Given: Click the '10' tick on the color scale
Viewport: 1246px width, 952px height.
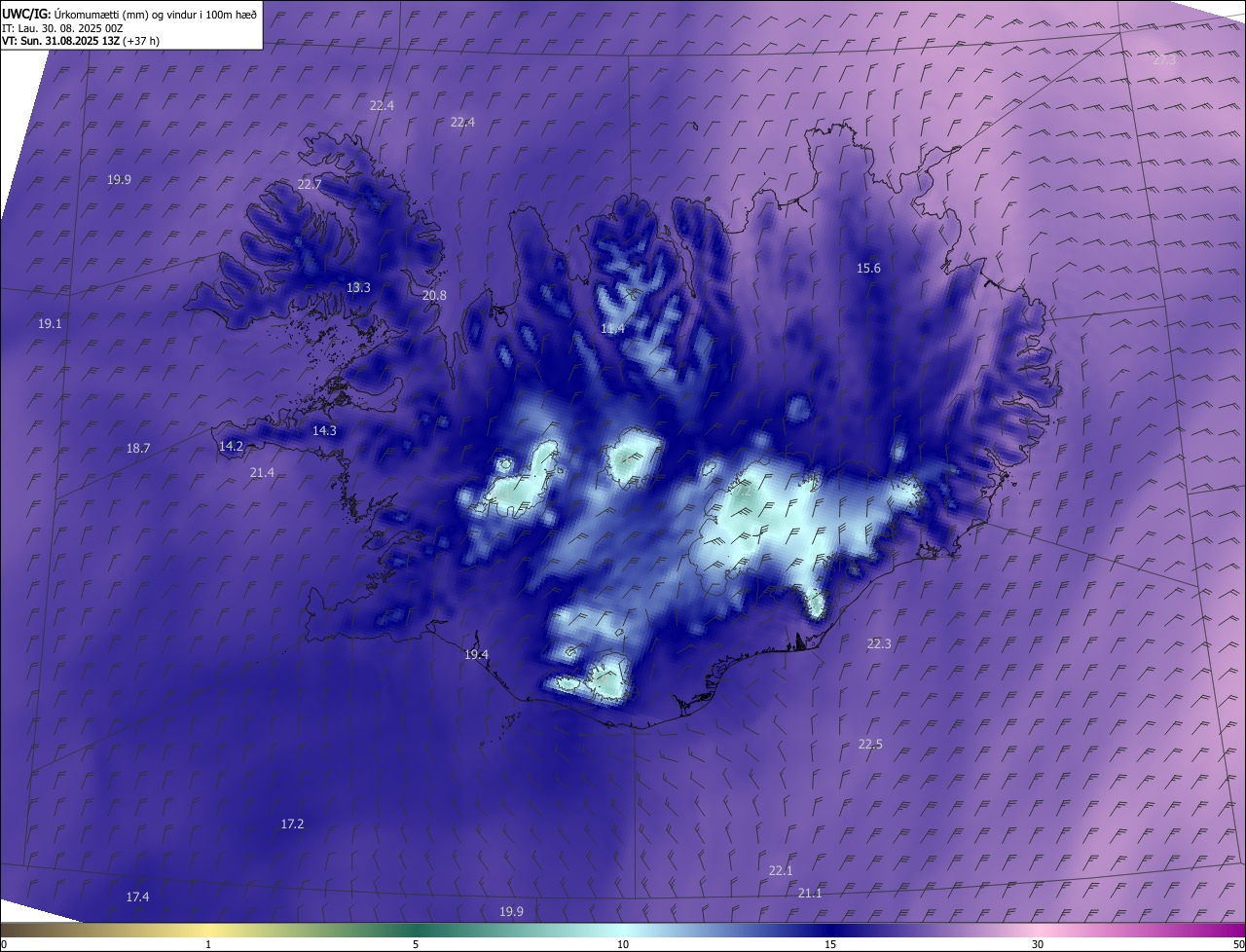Looking at the screenshot, I should (623, 944).
